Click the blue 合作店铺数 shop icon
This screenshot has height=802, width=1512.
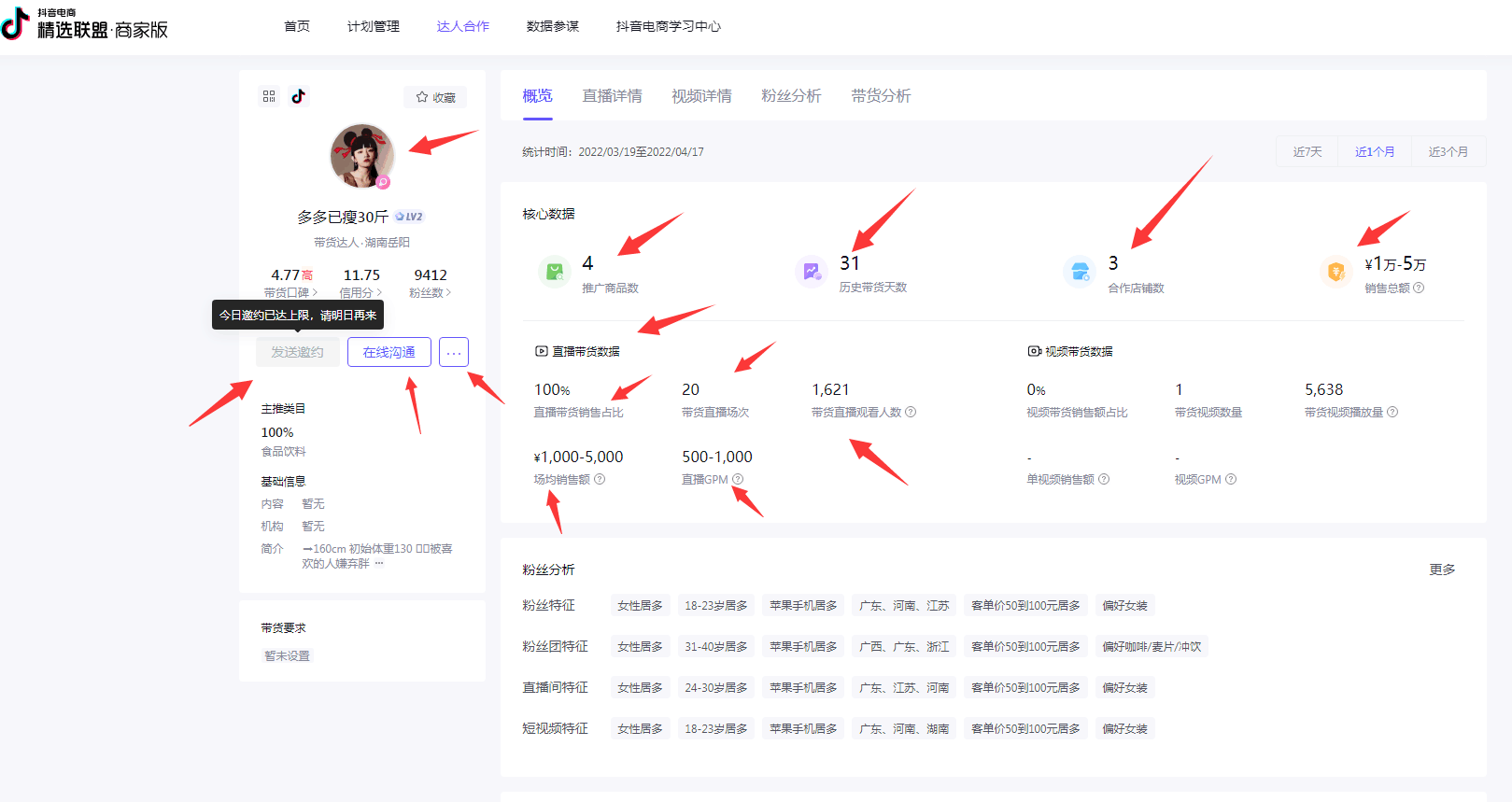pos(1081,272)
